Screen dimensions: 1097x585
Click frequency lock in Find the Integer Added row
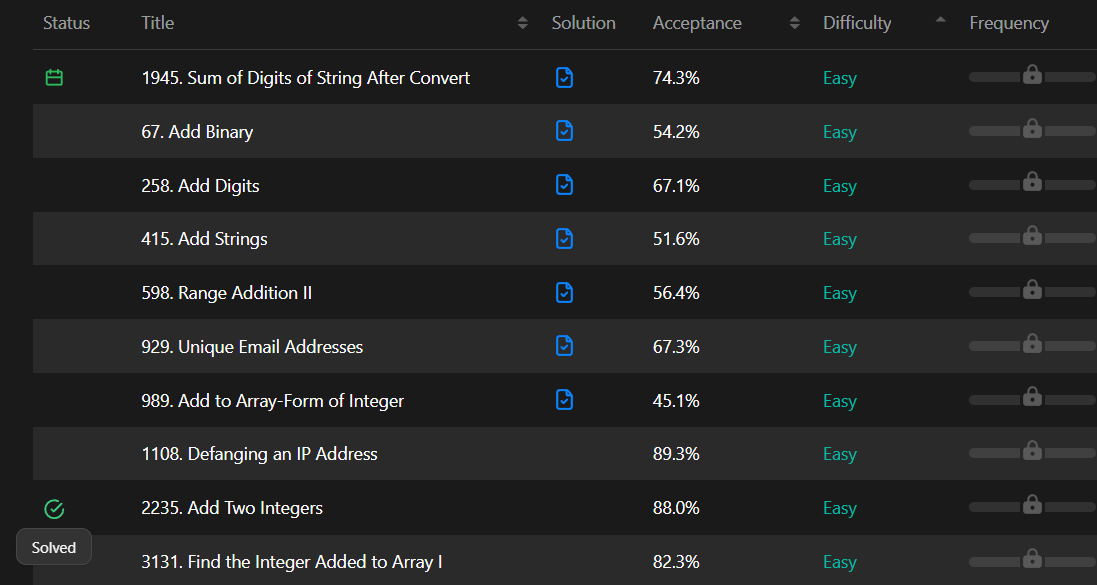point(1032,558)
